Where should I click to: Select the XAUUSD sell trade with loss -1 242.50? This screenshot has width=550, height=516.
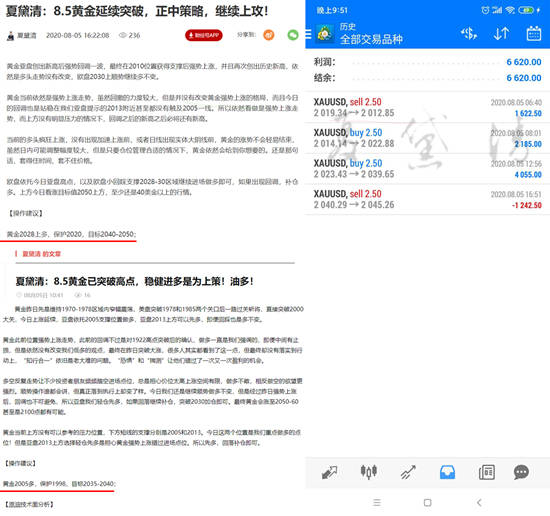coord(427,199)
